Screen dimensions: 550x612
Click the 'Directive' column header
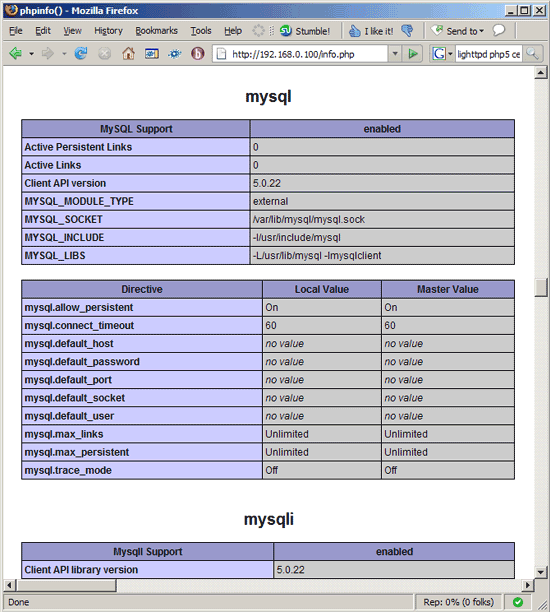click(142, 289)
